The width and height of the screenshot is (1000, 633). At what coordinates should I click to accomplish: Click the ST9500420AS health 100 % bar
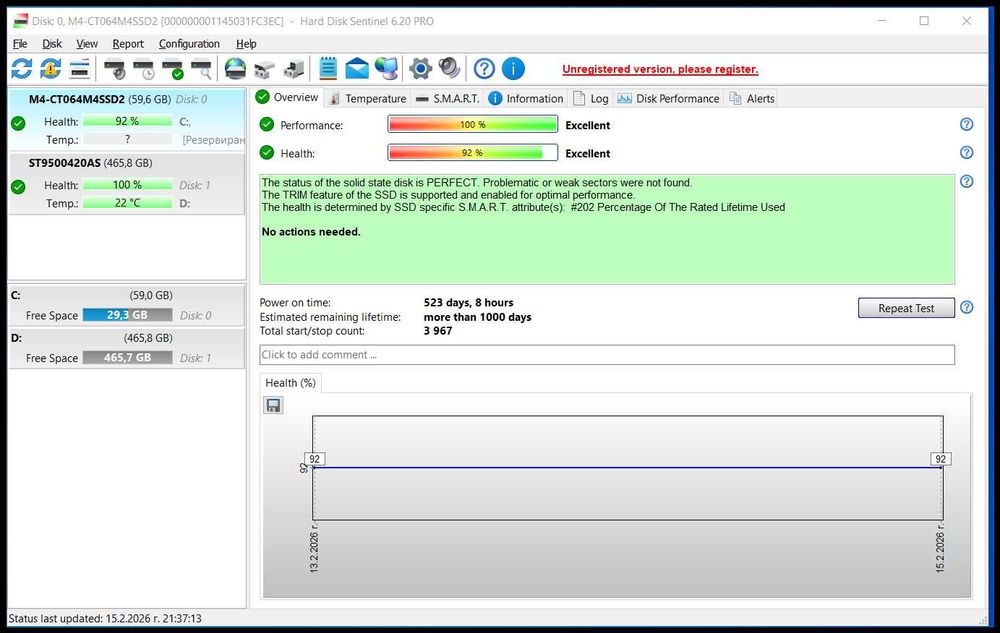click(128, 185)
